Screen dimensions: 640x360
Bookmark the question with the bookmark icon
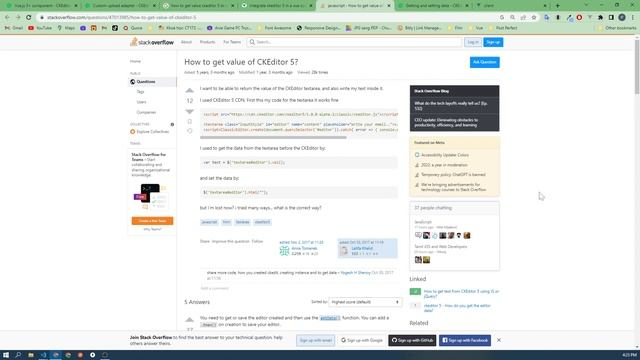coord(189,122)
